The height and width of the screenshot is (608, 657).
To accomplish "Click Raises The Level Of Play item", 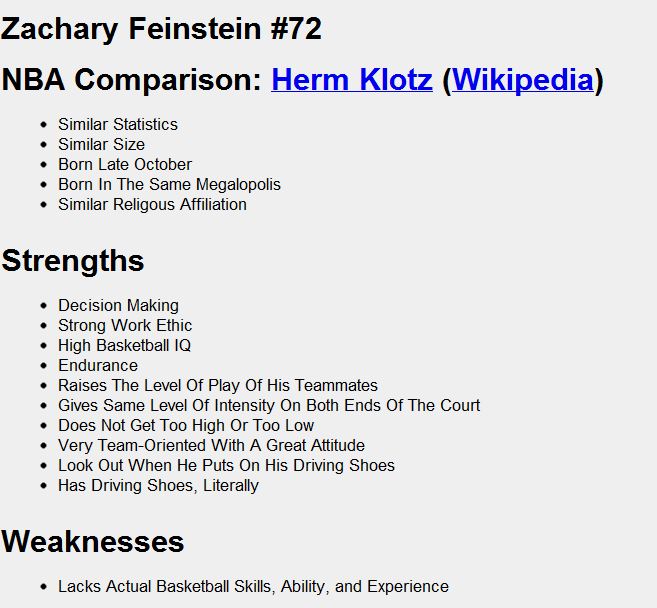I will [218, 385].
